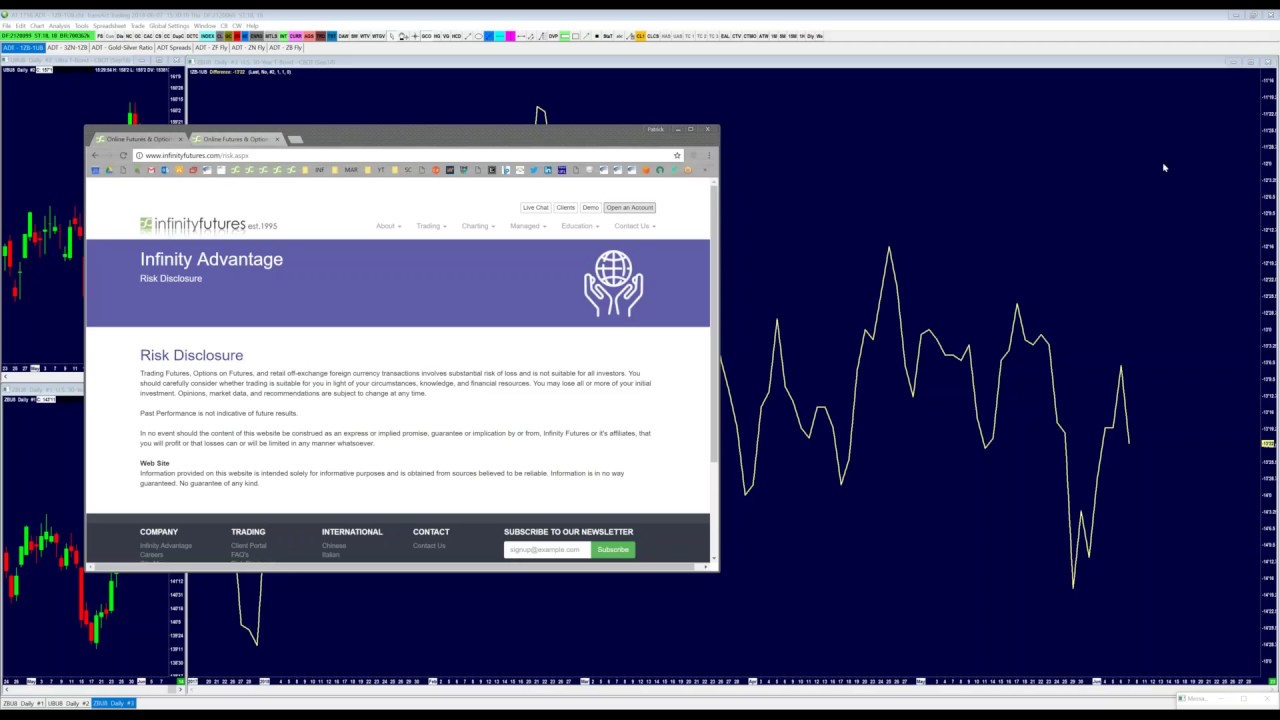Click the DVP toolbar button

click(553, 36)
